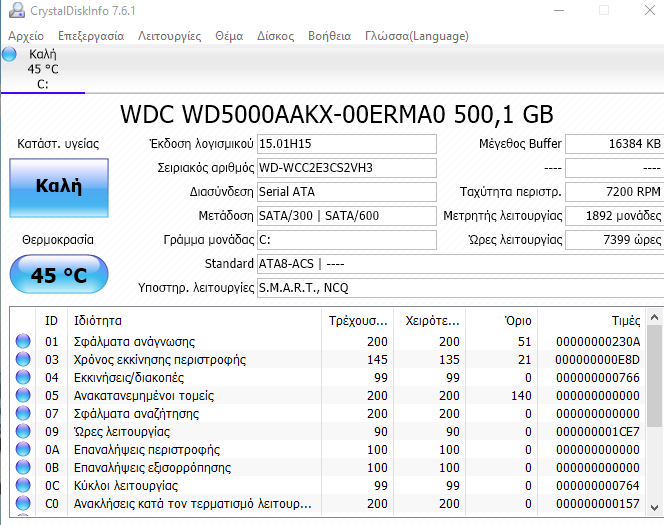
Task: Click the 7200 RPM rotation speed field
Action: (x=614, y=192)
